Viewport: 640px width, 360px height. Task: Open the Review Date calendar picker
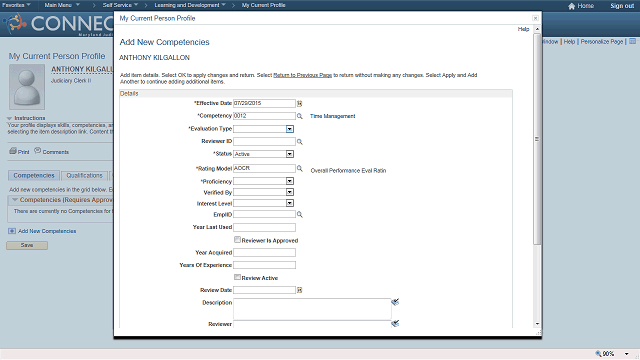click(x=299, y=290)
